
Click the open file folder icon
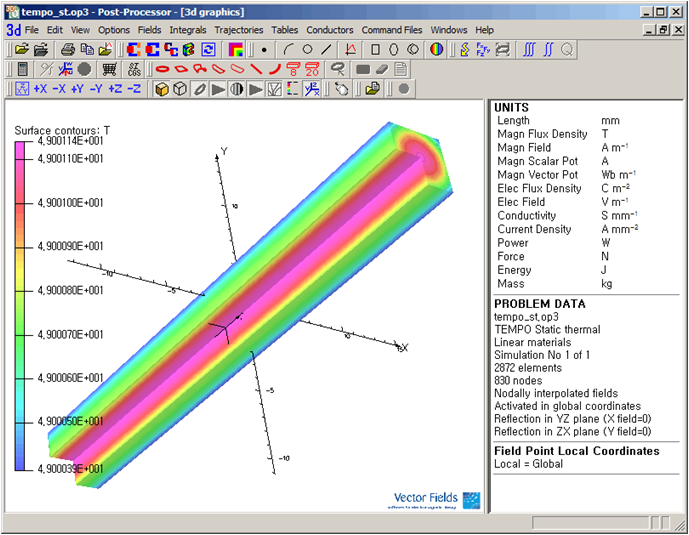tap(22, 49)
